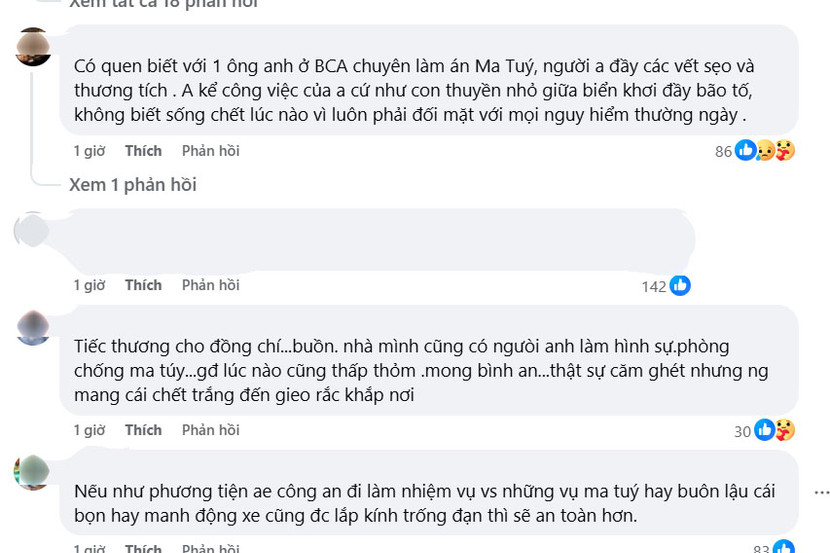830x553 pixels.
Task: Click "1 giờ" timestamp under the blurred comment
Action: (89, 285)
